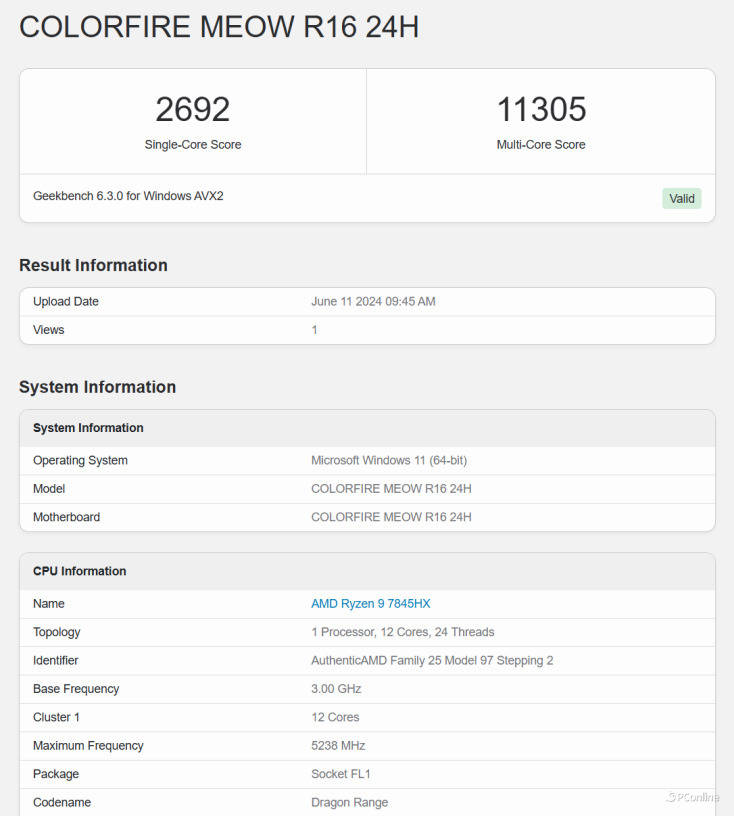Click the Geekbench 6.3.0 for Windows AVX2 text

point(128,196)
